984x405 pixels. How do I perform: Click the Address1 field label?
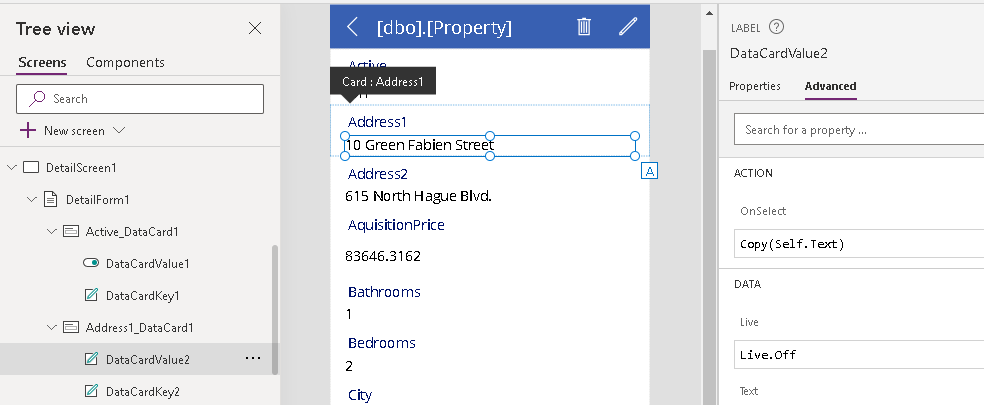coord(377,122)
